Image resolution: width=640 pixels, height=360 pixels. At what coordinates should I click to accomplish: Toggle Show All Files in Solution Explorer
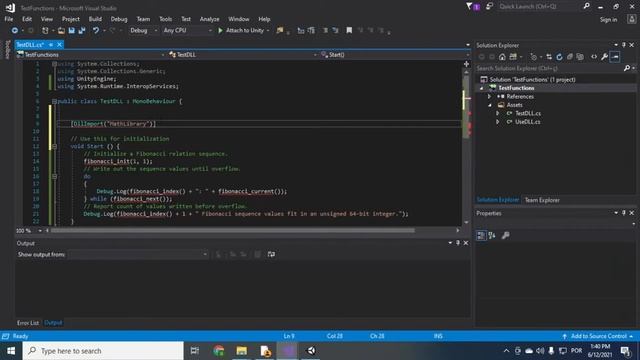click(x=580, y=57)
